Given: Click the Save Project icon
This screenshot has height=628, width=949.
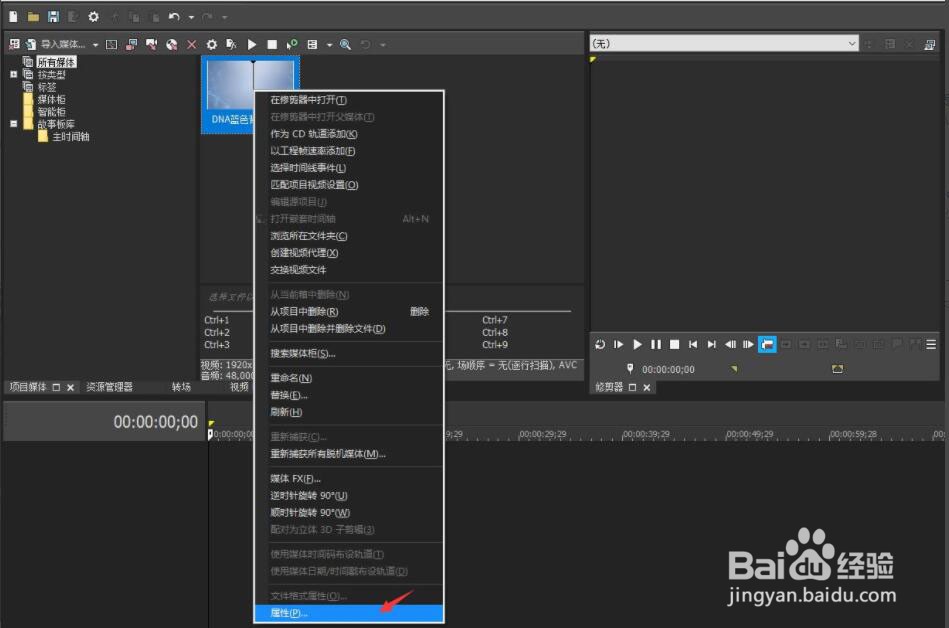Looking at the screenshot, I should pos(55,16).
